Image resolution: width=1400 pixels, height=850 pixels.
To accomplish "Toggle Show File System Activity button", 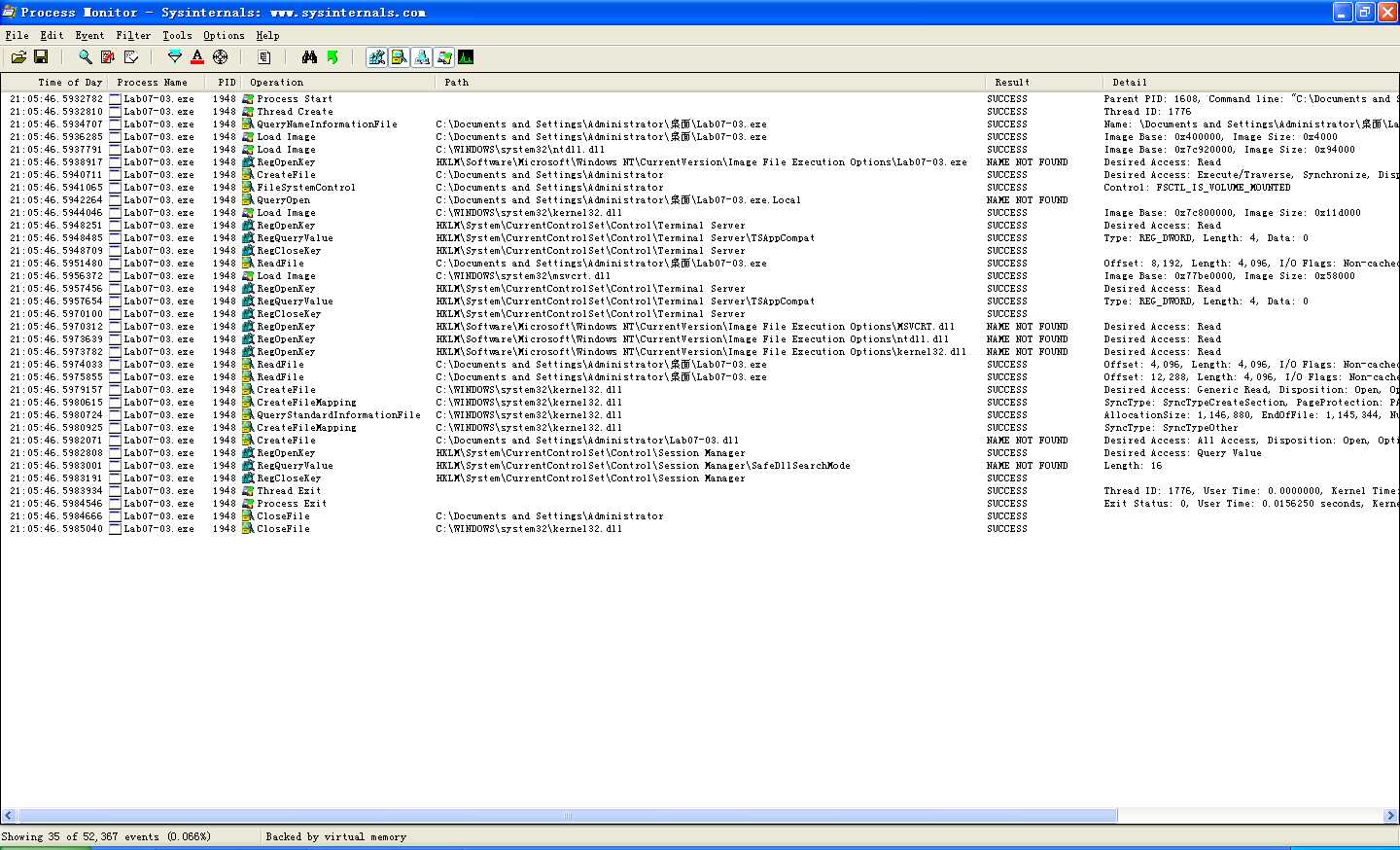I will click(x=400, y=57).
